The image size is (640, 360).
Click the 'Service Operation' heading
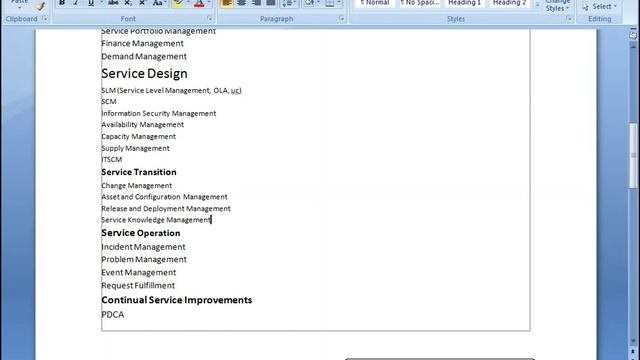coord(141,233)
